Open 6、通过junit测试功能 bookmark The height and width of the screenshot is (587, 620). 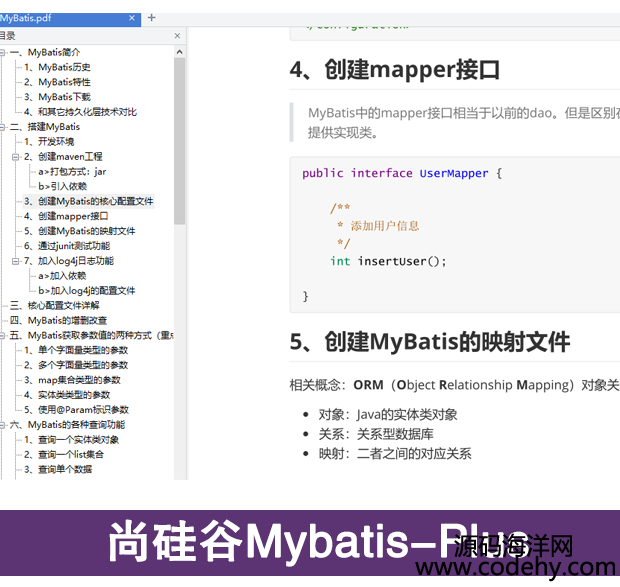66,246
